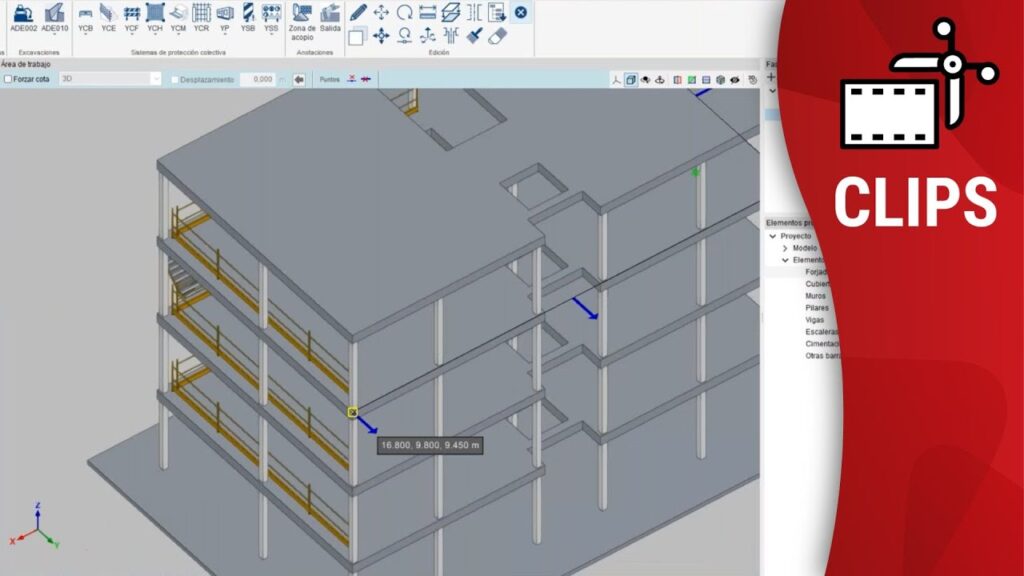Screen dimensions: 1024x576
Task: Click the Rotate tool in Edición
Action: coord(404,13)
